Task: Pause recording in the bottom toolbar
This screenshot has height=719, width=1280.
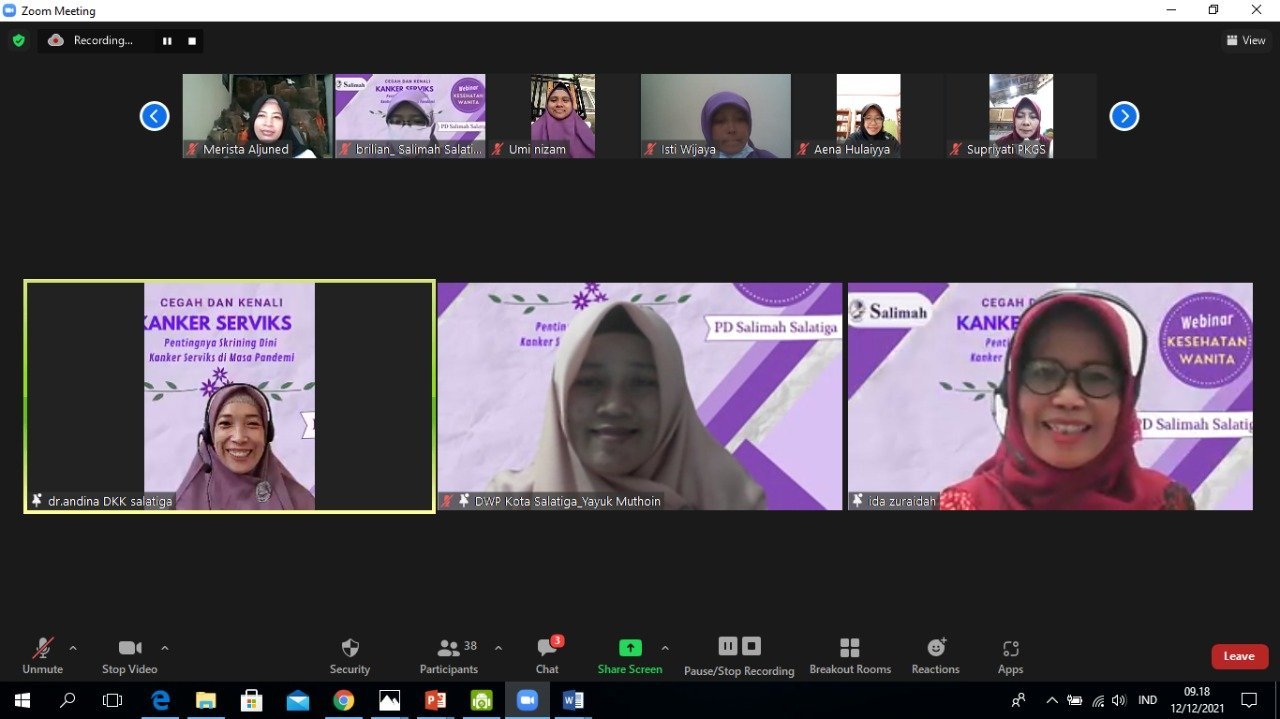Action: [728, 646]
